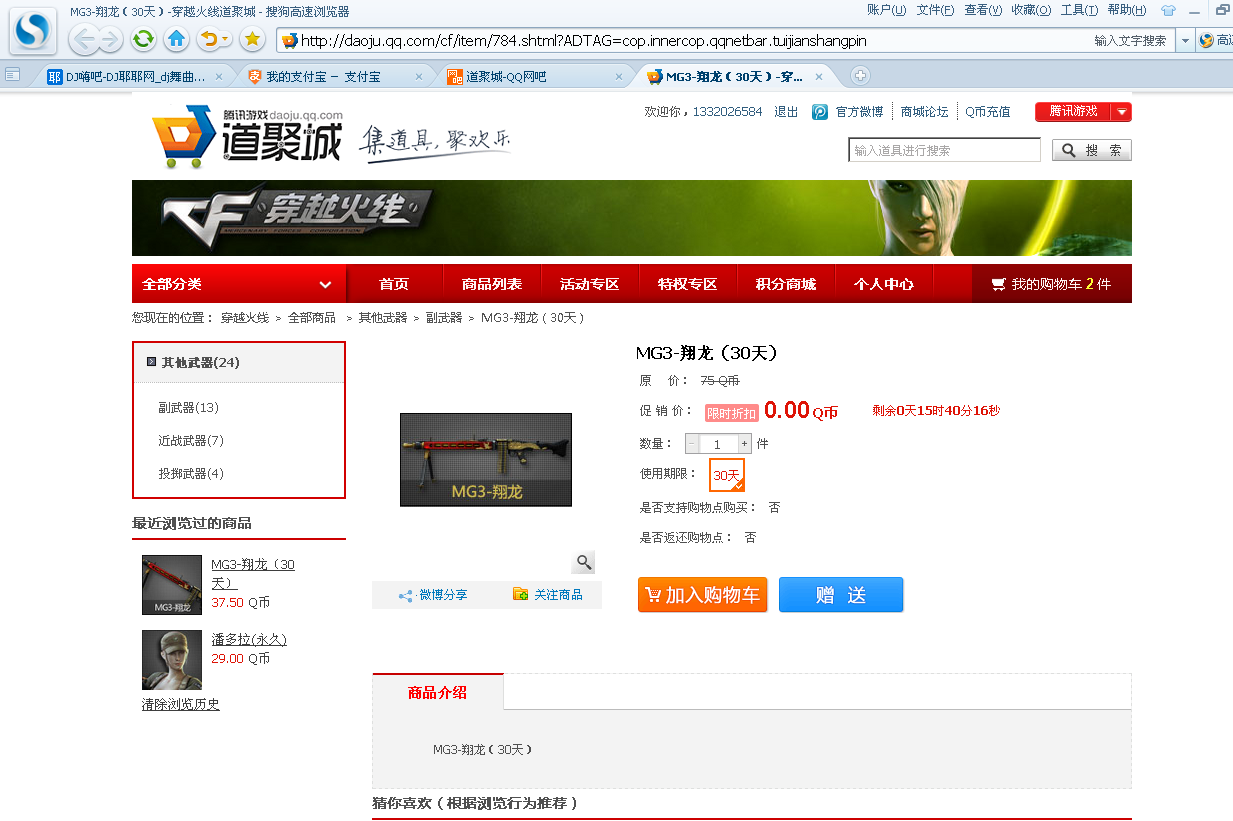Screen dimensions: 1233x821
Task: Open the 帮助(H) menu
Action: tap(1127, 10)
